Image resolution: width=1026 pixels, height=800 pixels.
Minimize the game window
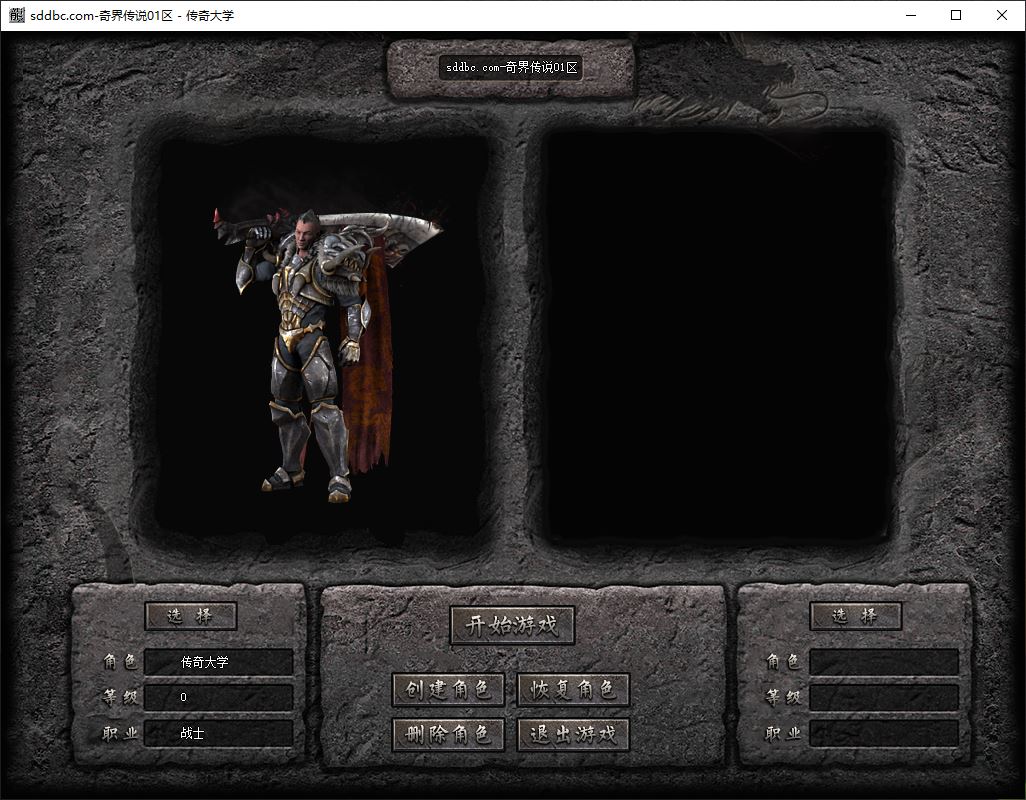pos(911,15)
